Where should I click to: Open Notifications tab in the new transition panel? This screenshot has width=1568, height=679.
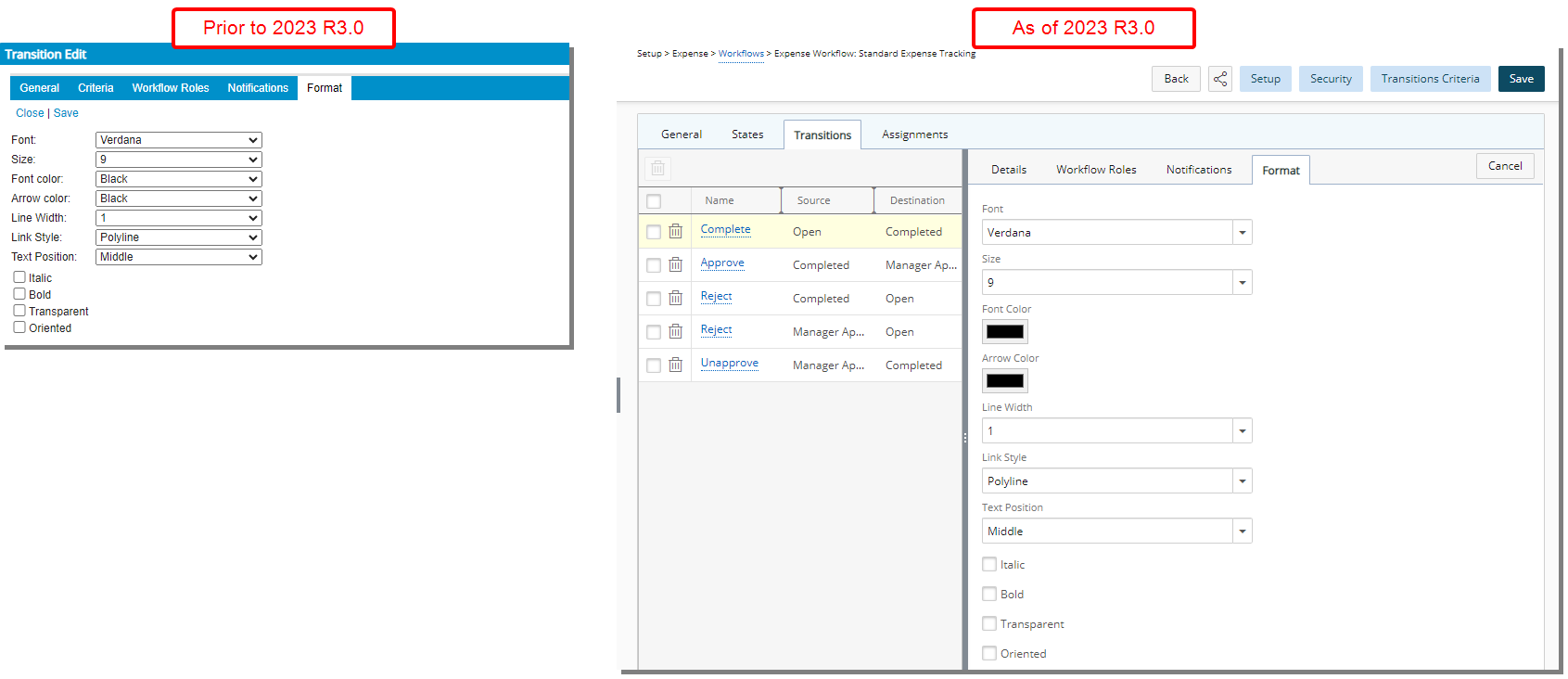1199,170
